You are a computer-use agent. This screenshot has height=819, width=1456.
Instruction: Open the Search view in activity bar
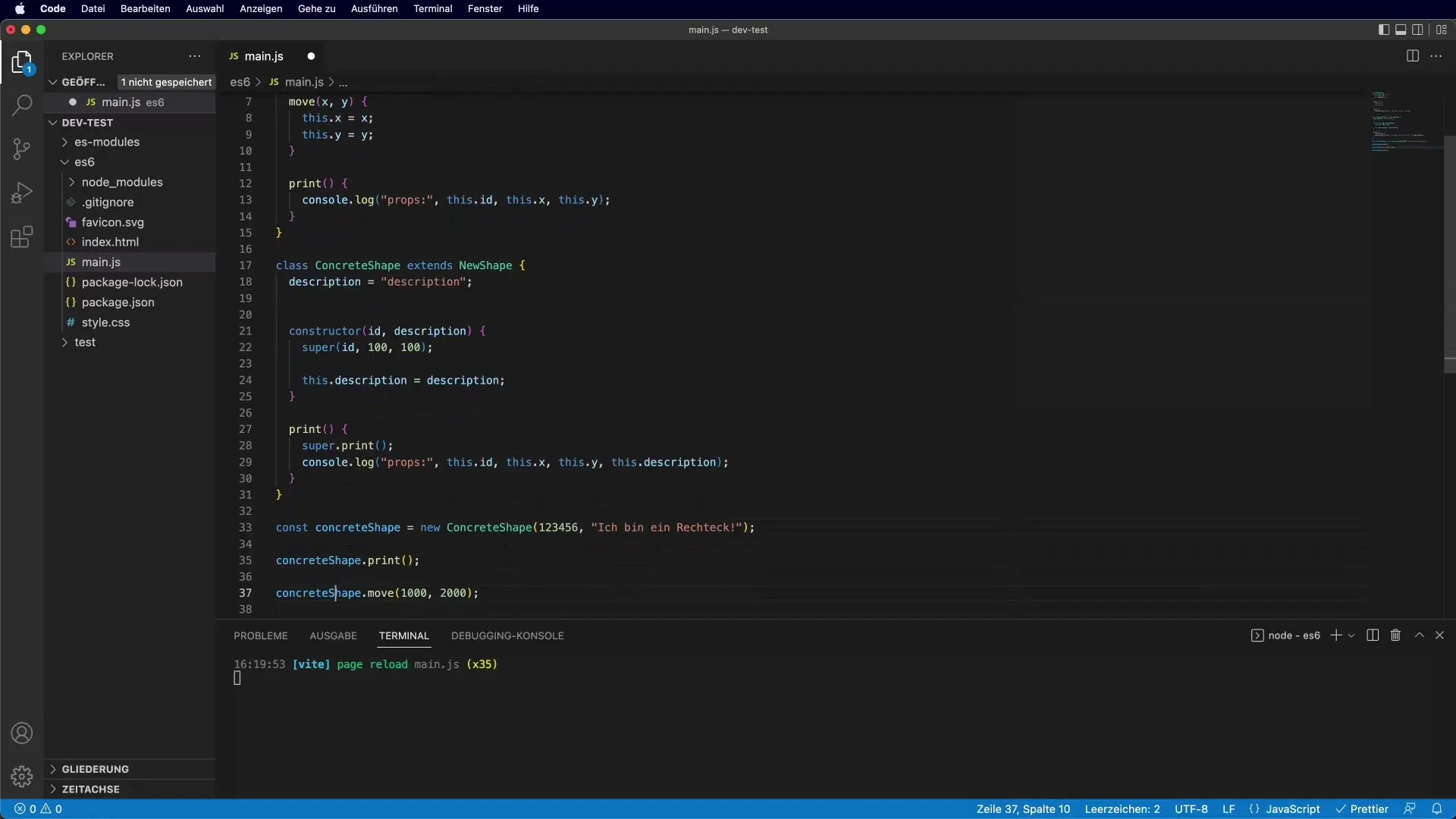22,105
